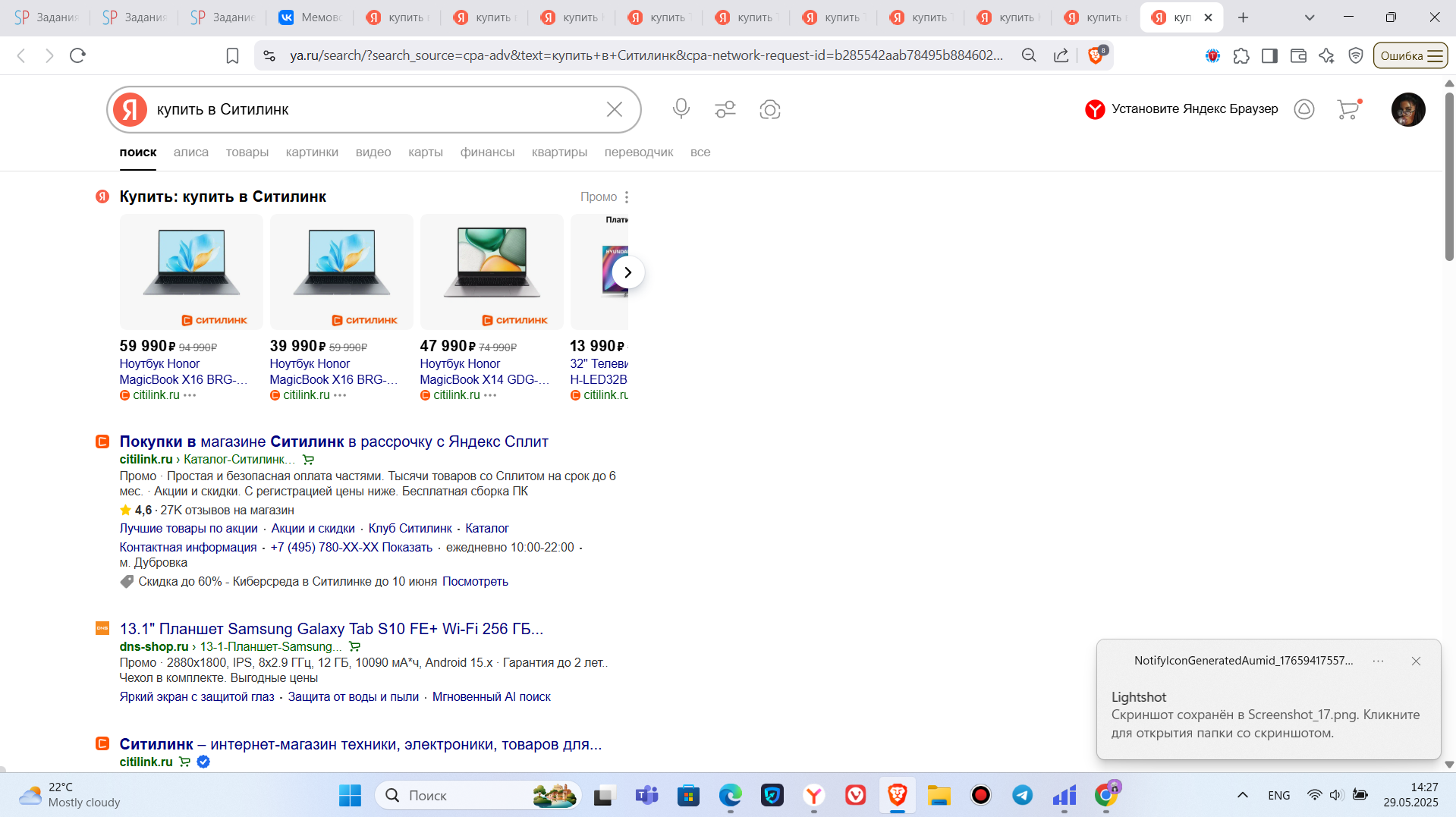Open image search camera icon
The height and width of the screenshot is (817, 1456).
770,109
